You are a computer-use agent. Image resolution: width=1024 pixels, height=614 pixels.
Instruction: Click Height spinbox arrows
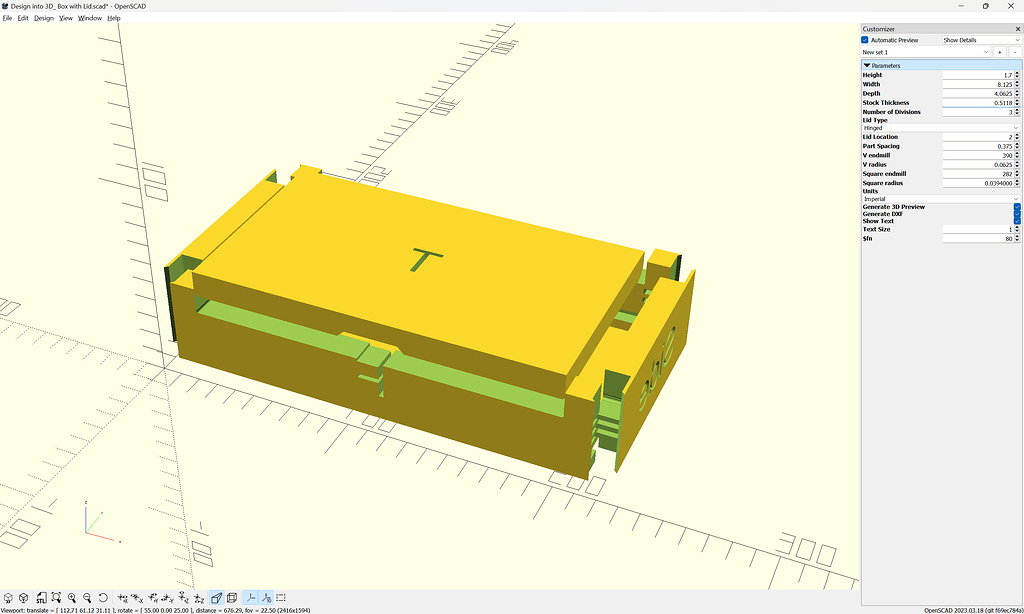click(x=1017, y=75)
